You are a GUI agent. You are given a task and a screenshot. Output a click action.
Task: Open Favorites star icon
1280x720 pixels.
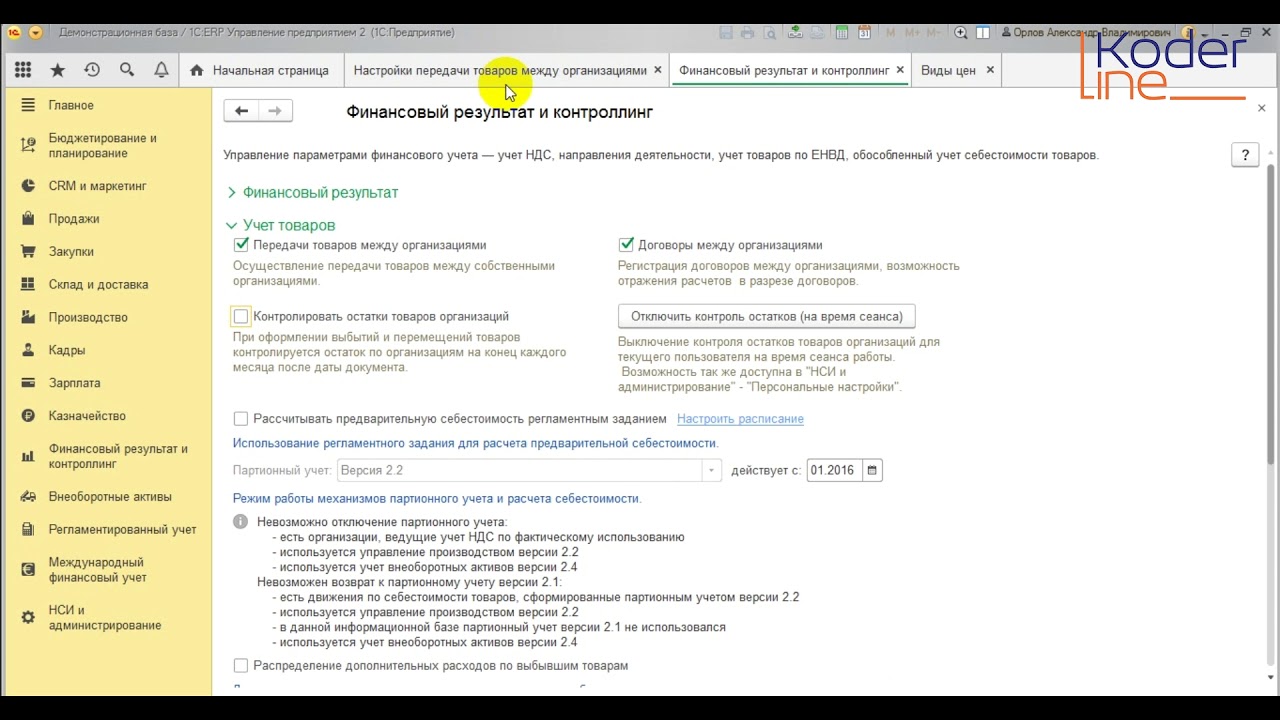[58, 70]
